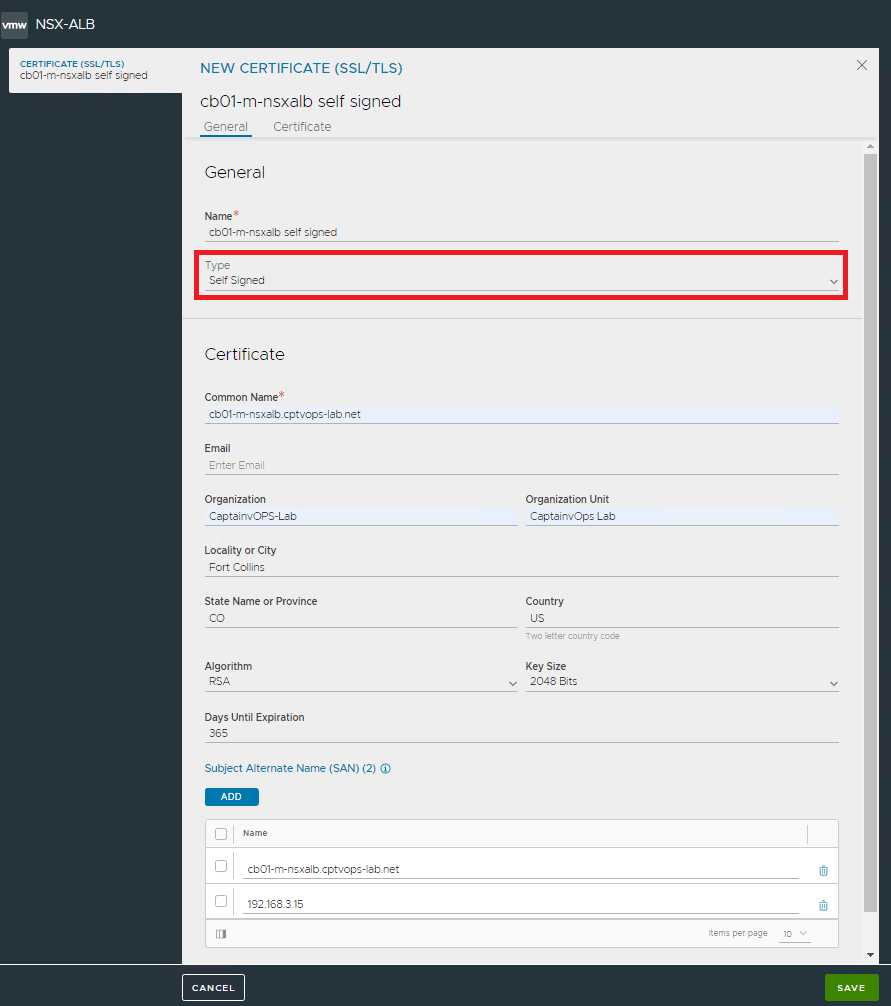Viewport: 891px width, 1006px height.
Task: Open the Key Size 2048 Bits dropdown
Action: [681, 682]
